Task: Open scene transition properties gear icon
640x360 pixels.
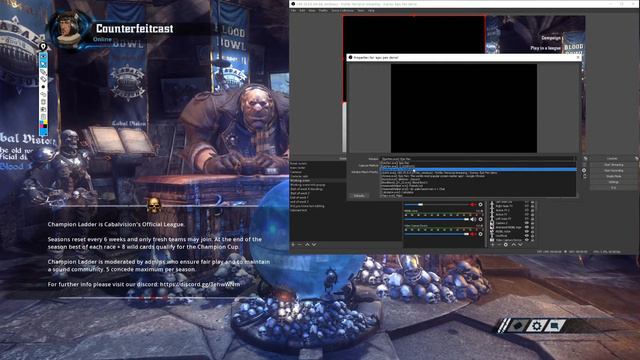Action: (x=584, y=170)
